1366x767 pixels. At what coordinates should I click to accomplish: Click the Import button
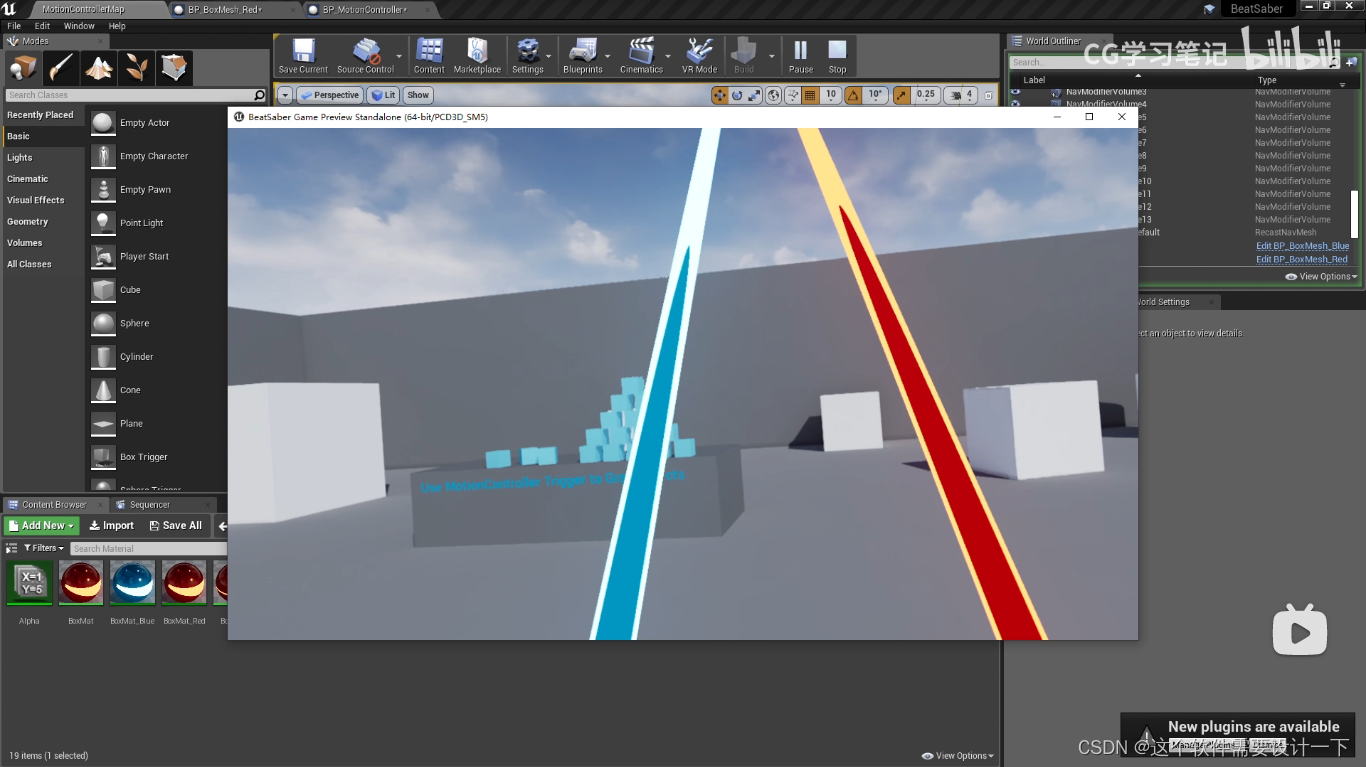point(111,525)
